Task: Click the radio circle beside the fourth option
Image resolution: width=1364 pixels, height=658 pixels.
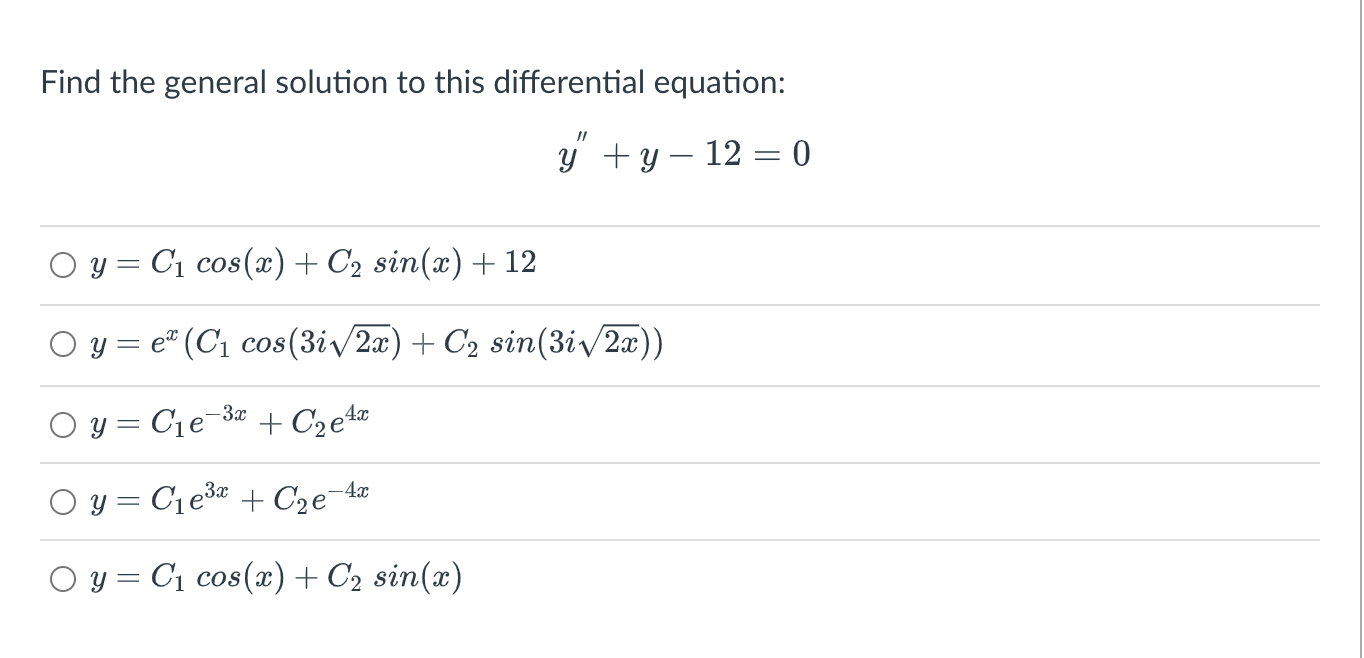Action: coord(62,500)
